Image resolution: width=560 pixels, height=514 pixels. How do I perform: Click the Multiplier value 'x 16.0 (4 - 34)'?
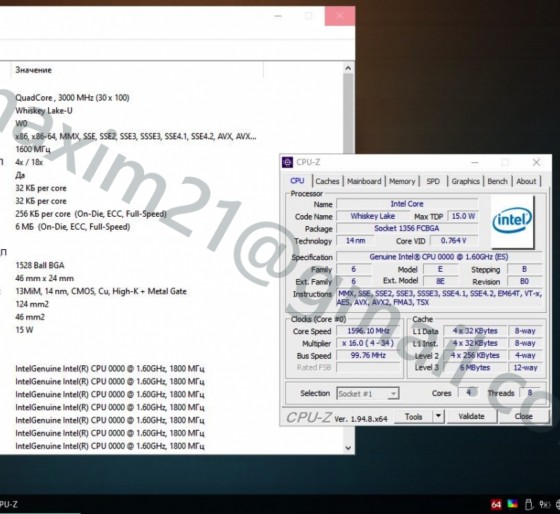pos(368,343)
